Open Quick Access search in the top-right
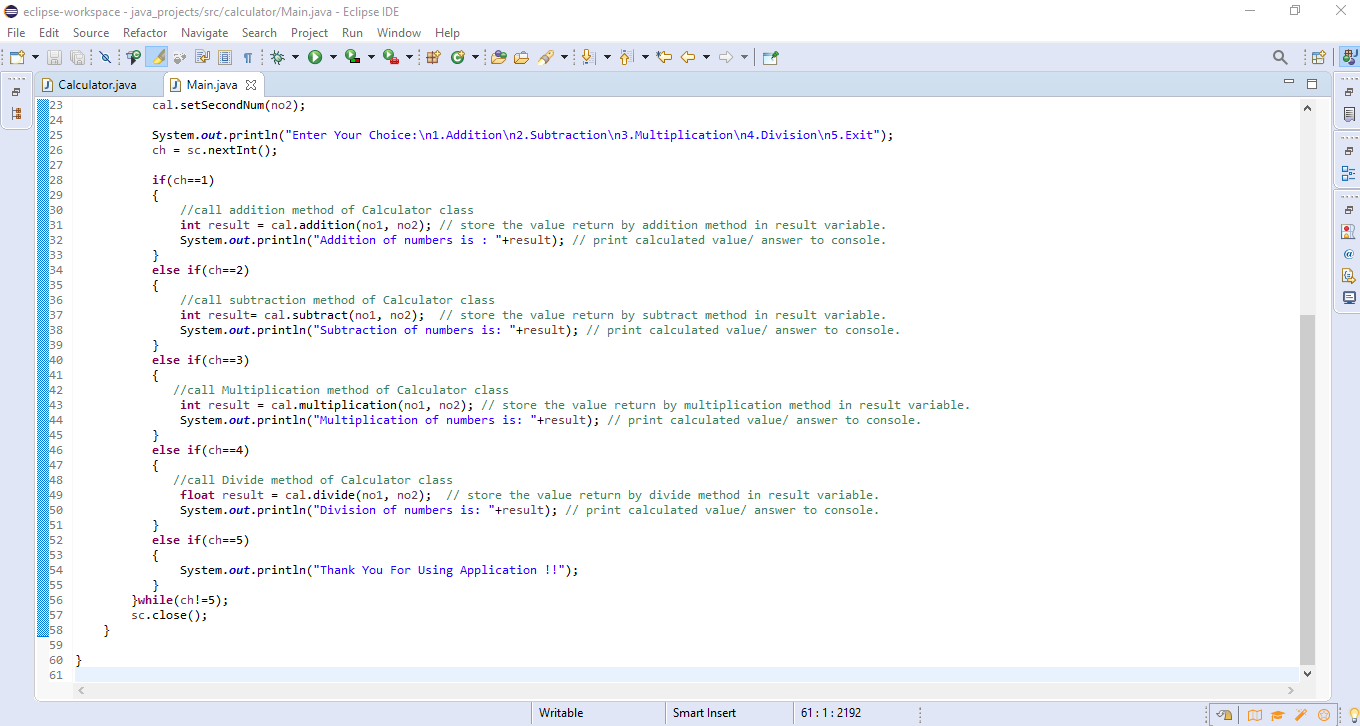The height and width of the screenshot is (726, 1360). pyautogui.click(x=1280, y=57)
